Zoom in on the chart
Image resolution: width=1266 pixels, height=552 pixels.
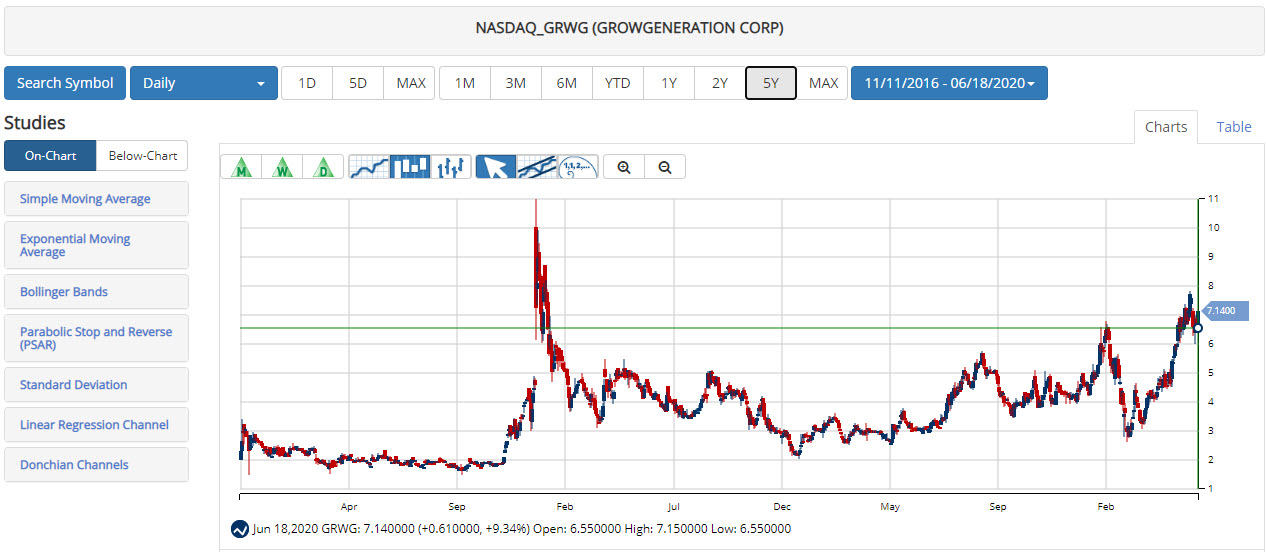click(624, 167)
